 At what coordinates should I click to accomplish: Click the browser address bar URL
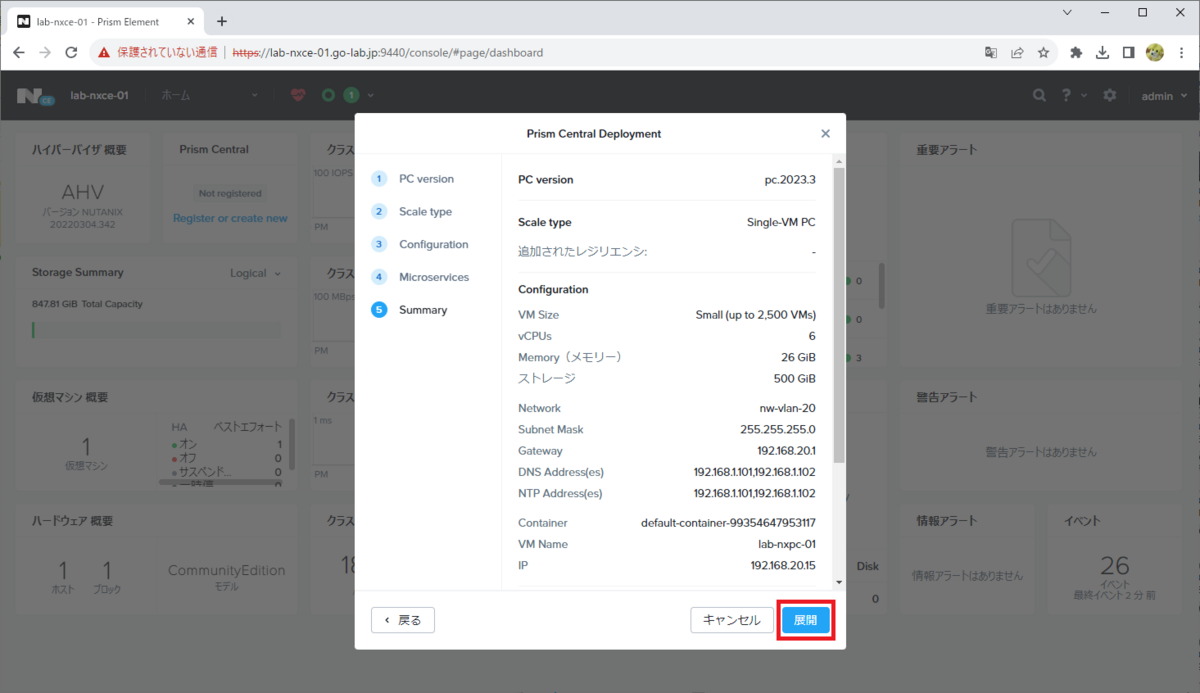(388, 52)
